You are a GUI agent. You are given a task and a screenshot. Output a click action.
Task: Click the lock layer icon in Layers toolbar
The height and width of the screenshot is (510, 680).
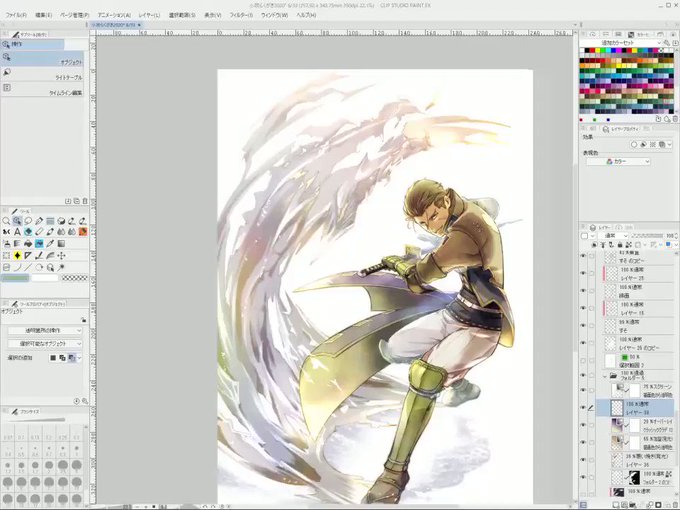pos(621,245)
